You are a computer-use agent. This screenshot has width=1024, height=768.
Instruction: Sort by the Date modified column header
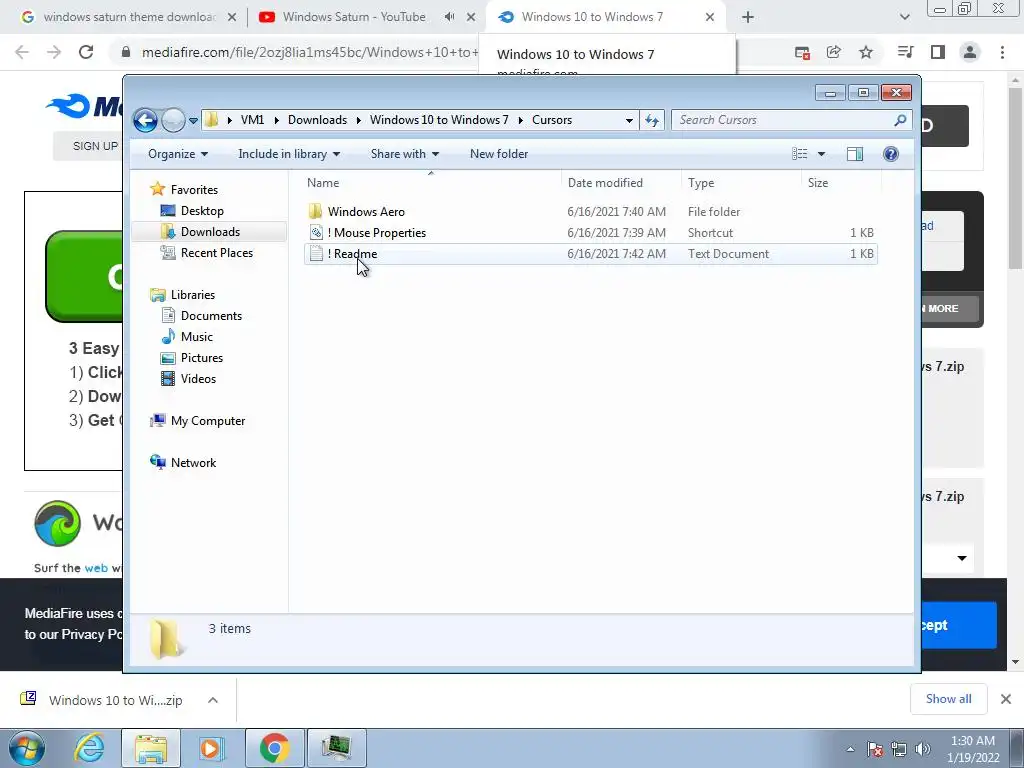[x=620, y=183]
